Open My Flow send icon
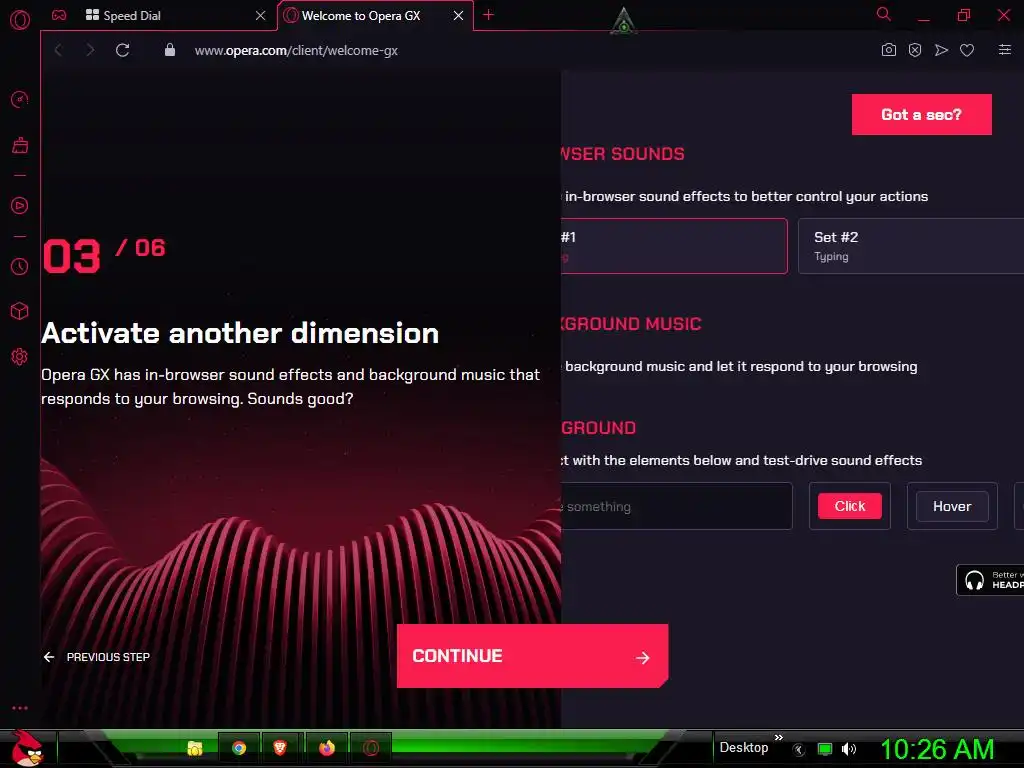 pos(941,50)
